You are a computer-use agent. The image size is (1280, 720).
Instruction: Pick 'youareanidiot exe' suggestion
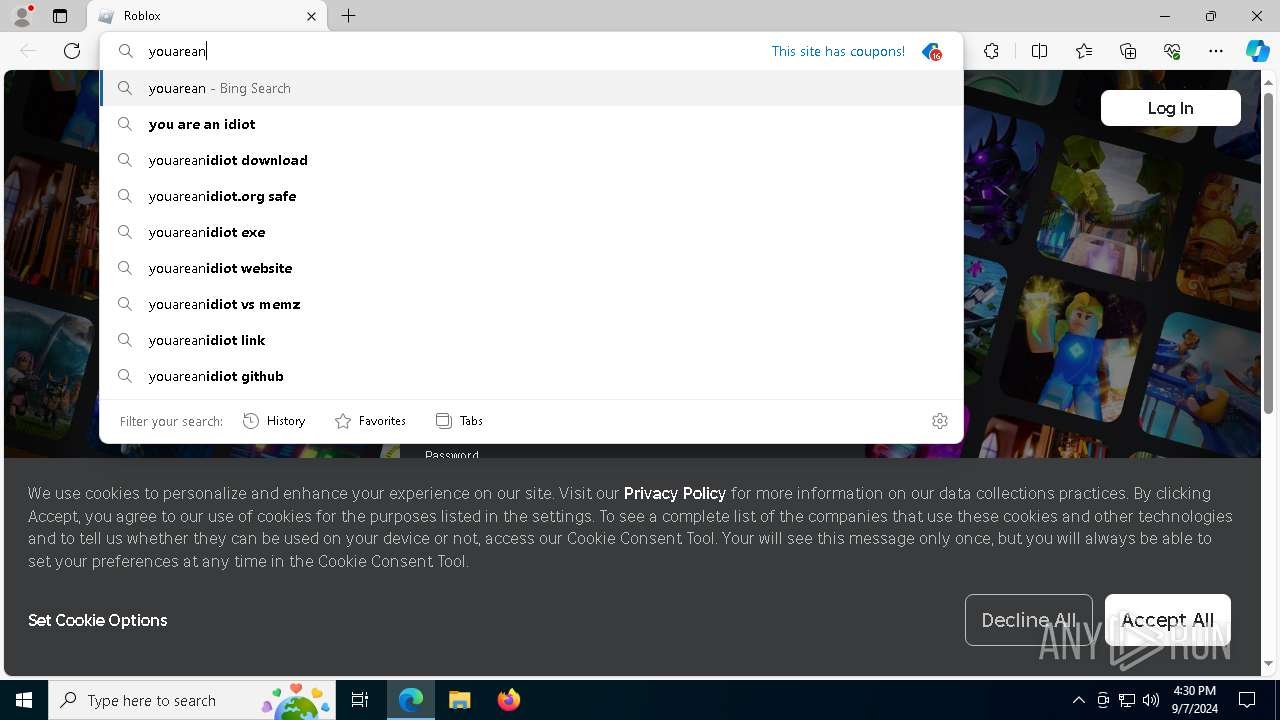click(x=532, y=232)
